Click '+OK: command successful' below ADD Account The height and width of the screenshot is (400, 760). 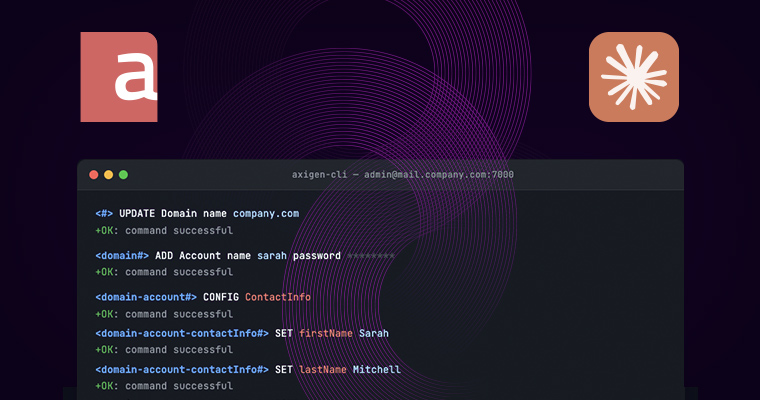[164, 272]
